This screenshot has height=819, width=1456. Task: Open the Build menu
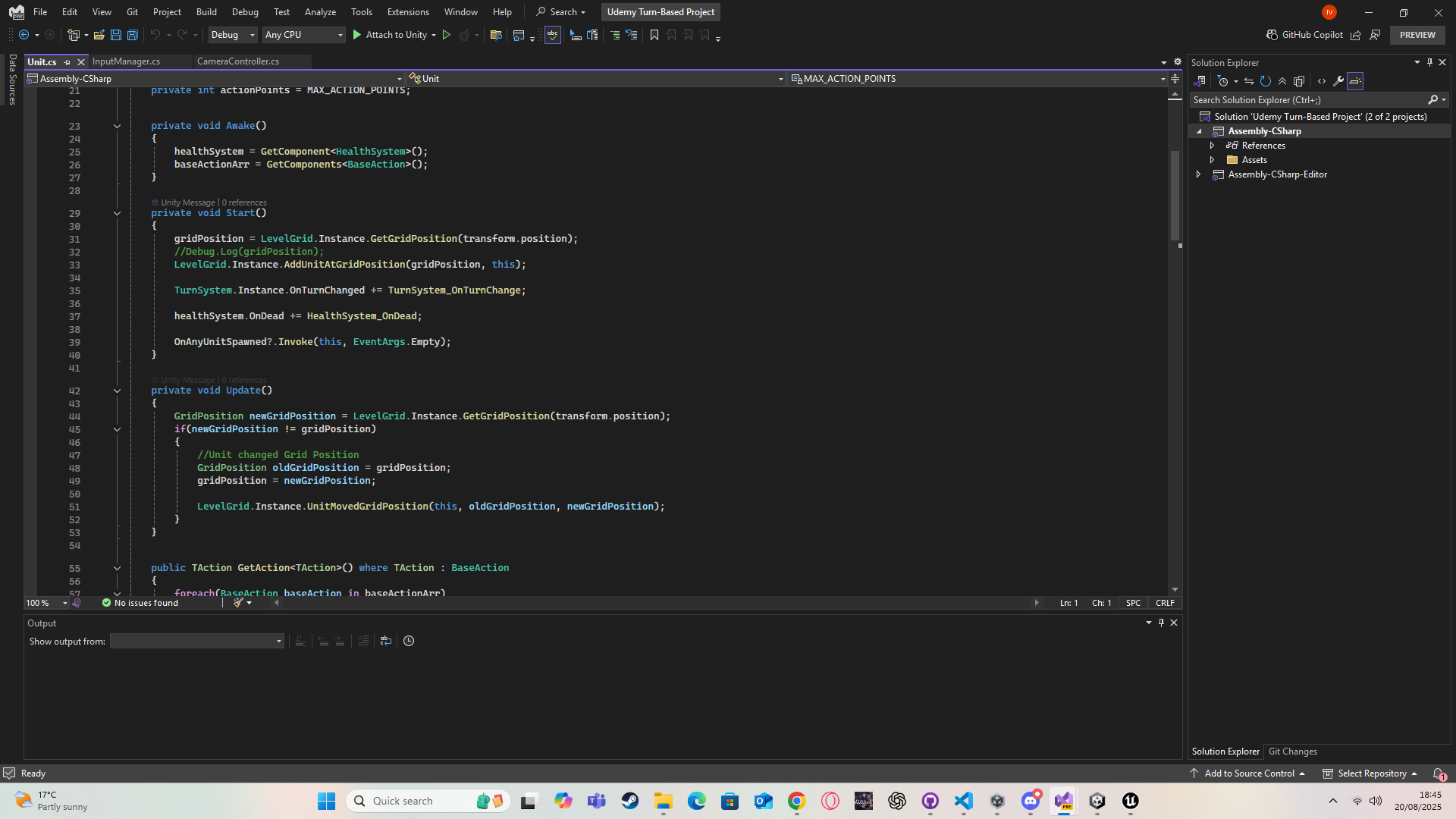click(x=206, y=12)
